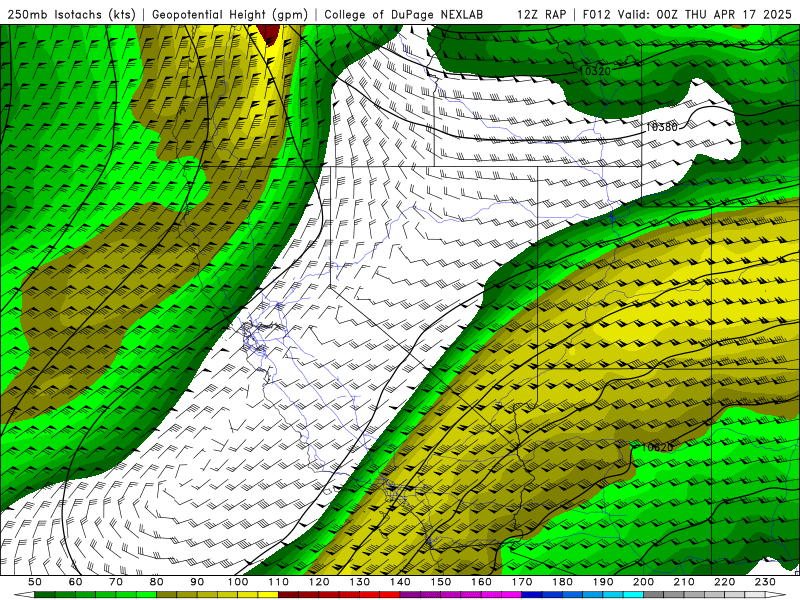
Task: Click the 230 value on the color scale
Action: point(765,582)
